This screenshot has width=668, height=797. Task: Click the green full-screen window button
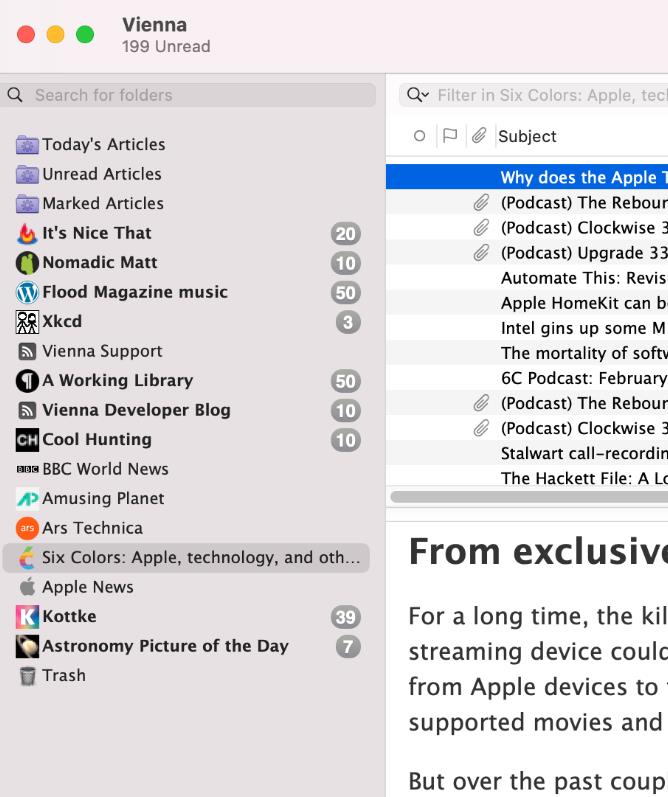(85, 35)
